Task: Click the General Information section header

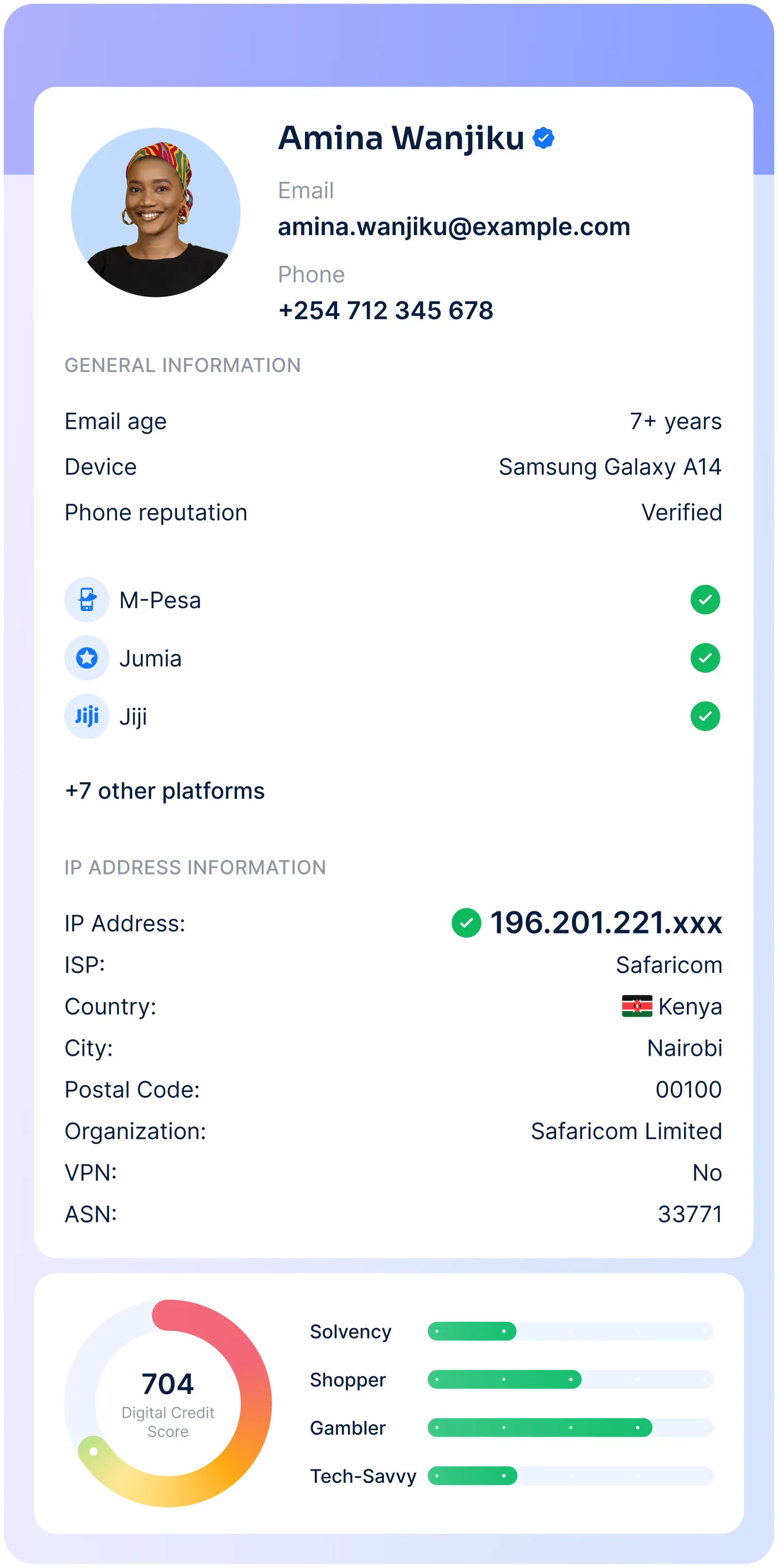Action: point(183,365)
